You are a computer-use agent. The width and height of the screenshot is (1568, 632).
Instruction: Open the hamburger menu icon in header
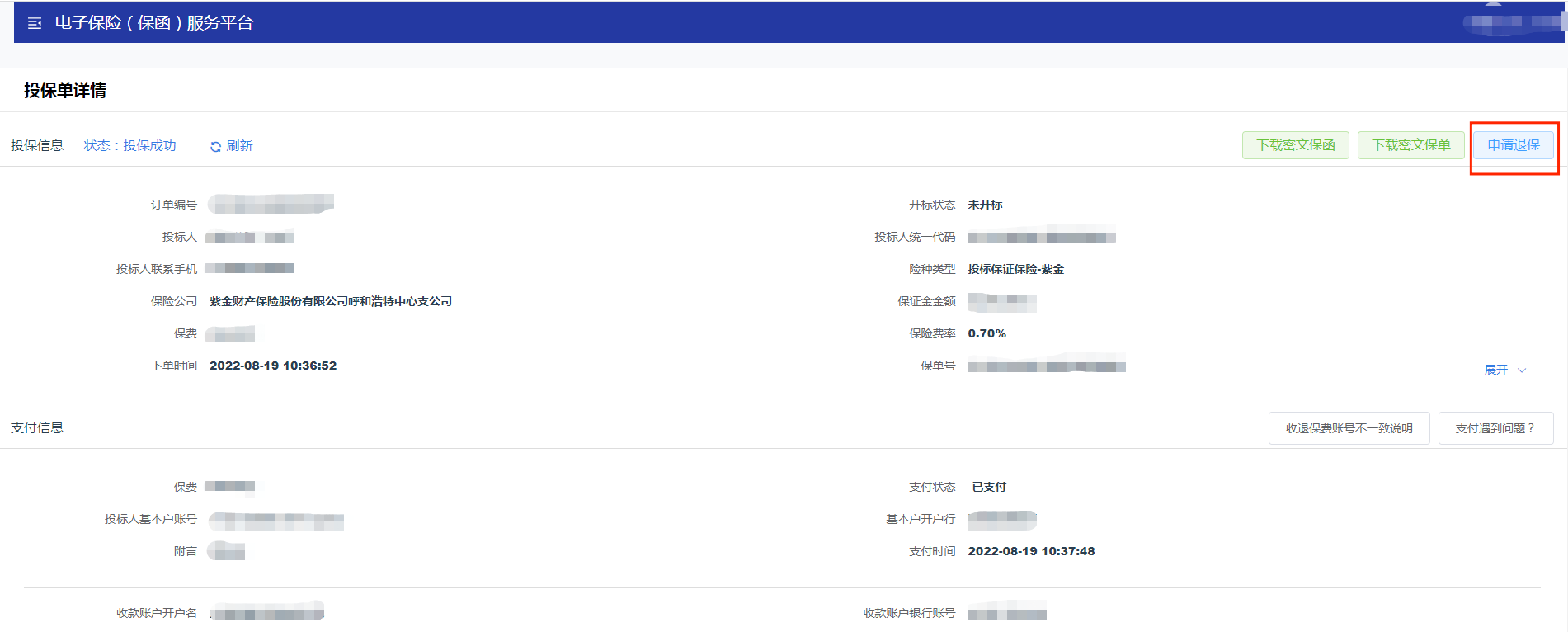coord(35,23)
